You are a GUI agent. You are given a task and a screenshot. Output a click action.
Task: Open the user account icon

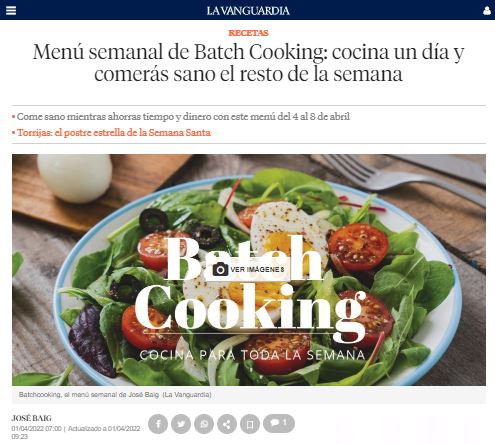(487, 11)
